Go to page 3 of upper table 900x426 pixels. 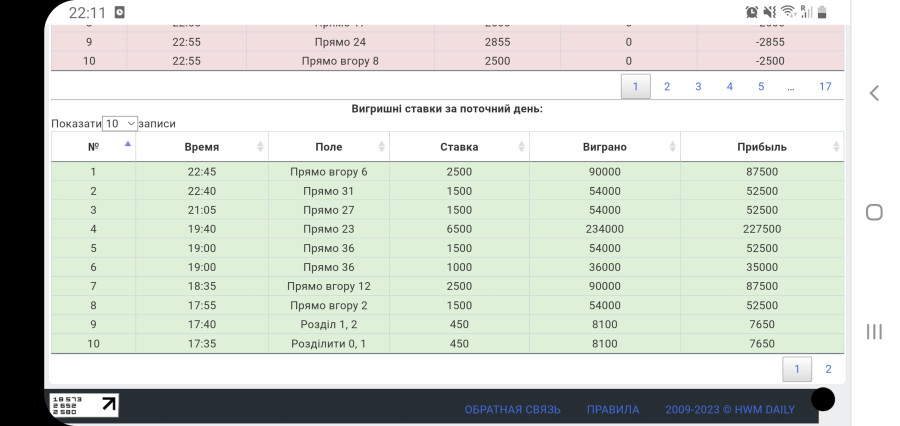click(698, 87)
